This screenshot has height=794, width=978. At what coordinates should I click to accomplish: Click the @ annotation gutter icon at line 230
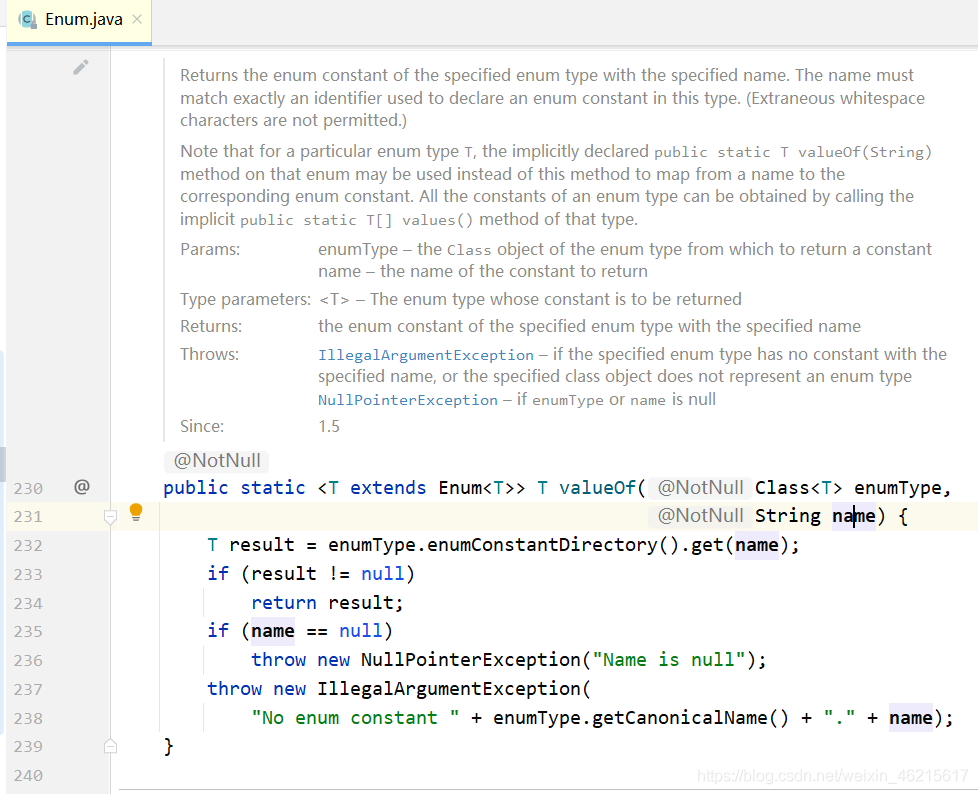[x=82, y=487]
